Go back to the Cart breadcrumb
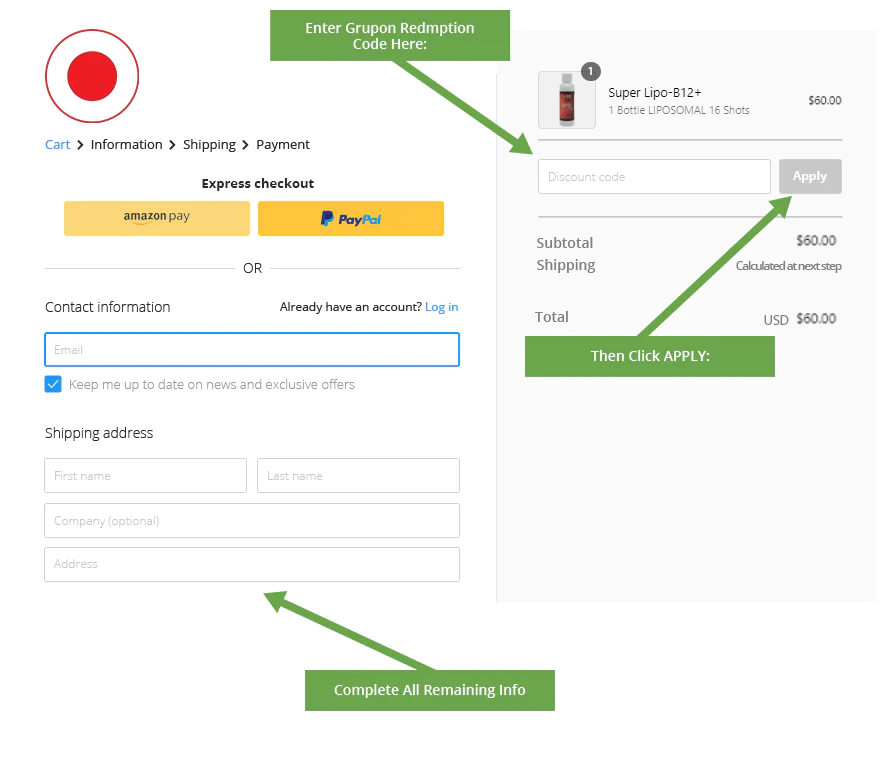This screenshot has height=770, width=895. coord(57,145)
